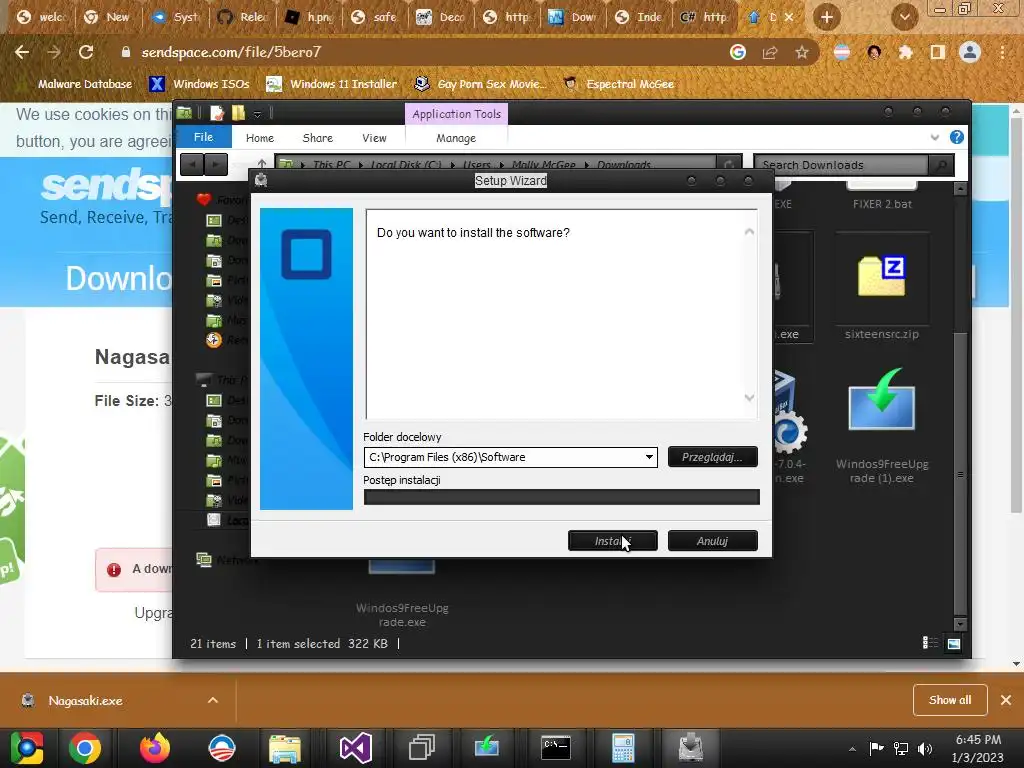The height and width of the screenshot is (768, 1024).
Task: Click the Explorer quick access properties icon
Action: click(217, 113)
